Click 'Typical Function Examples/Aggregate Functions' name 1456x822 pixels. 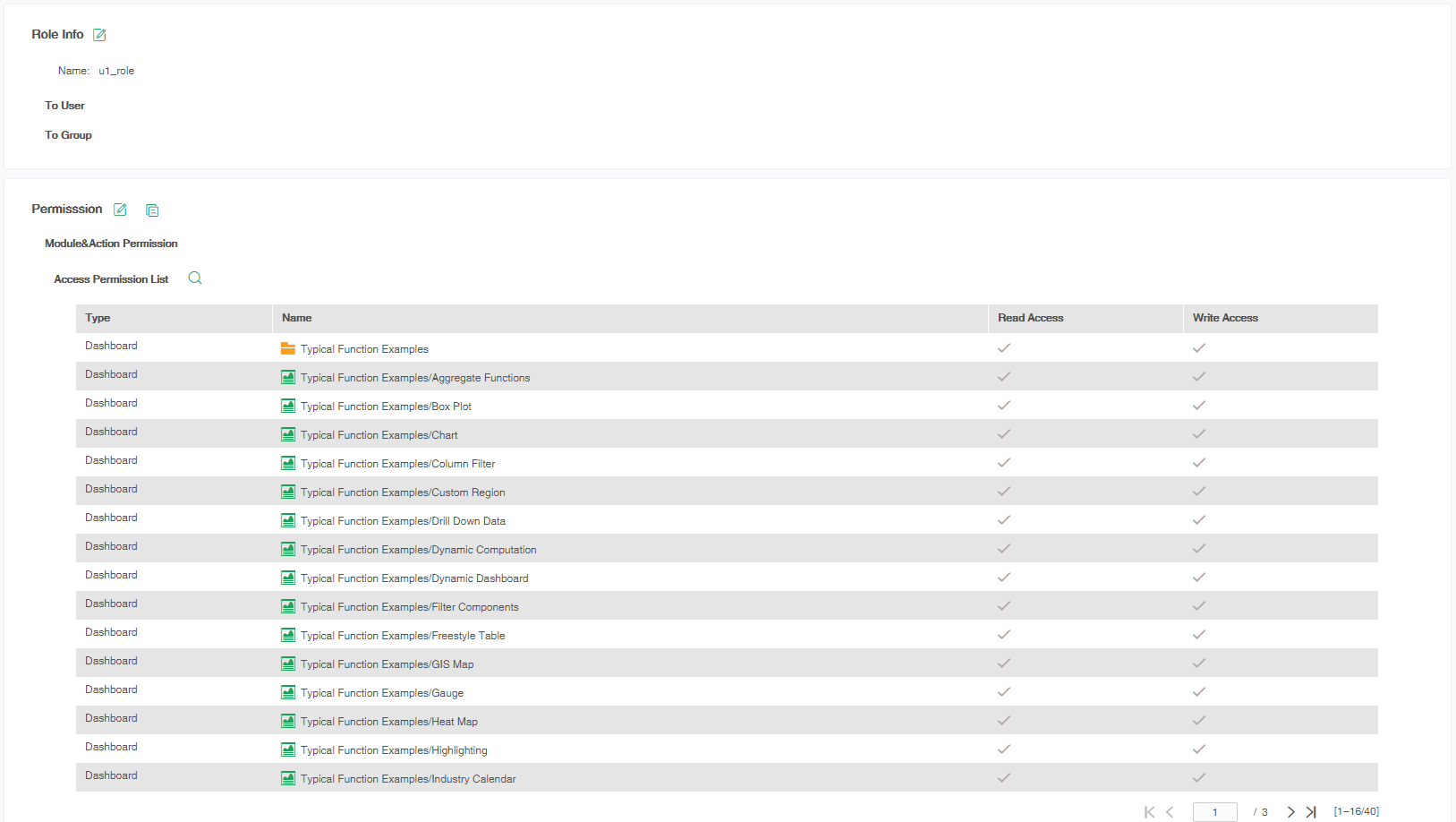pos(415,378)
